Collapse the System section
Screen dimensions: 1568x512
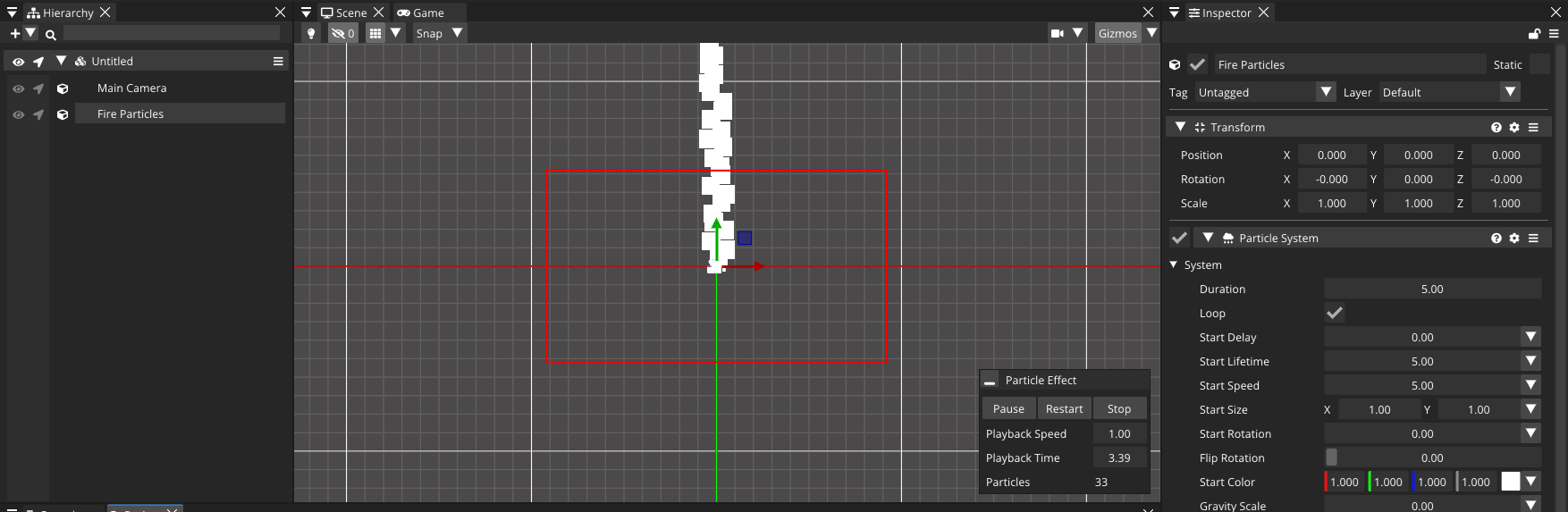(x=1174, y=265)
